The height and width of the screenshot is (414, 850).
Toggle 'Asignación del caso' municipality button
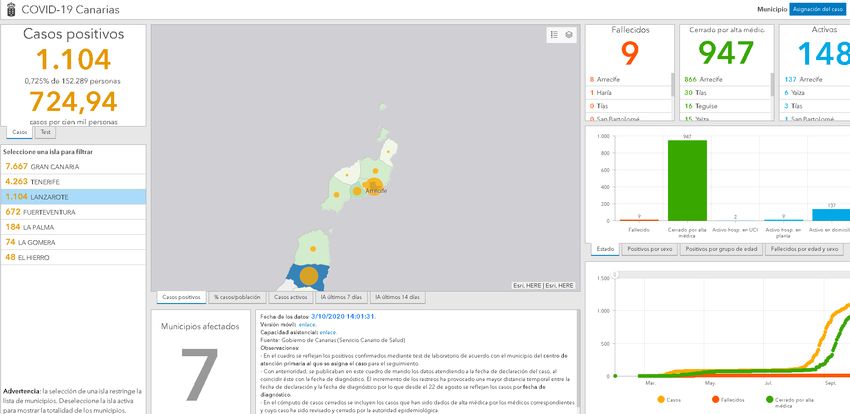coord(817,9)
